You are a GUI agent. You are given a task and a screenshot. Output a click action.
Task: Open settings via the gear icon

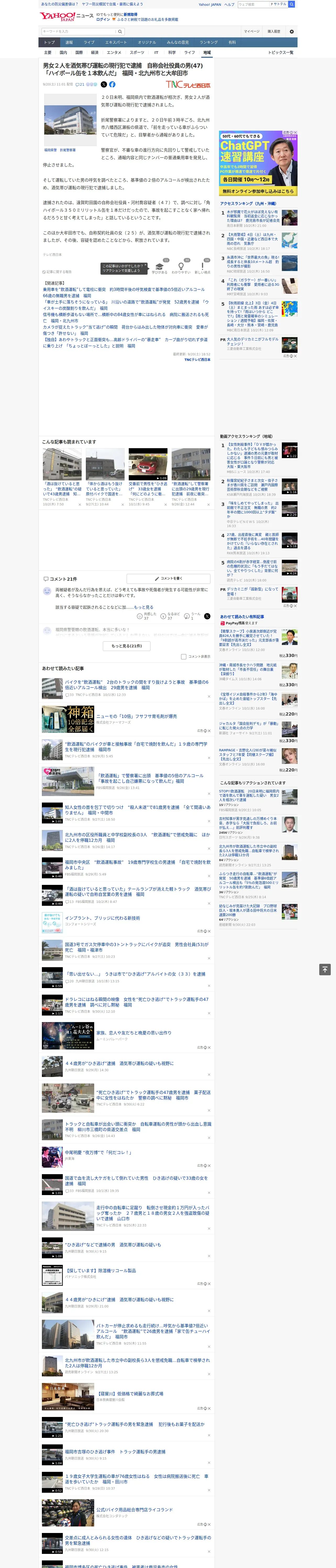(292, 32)
